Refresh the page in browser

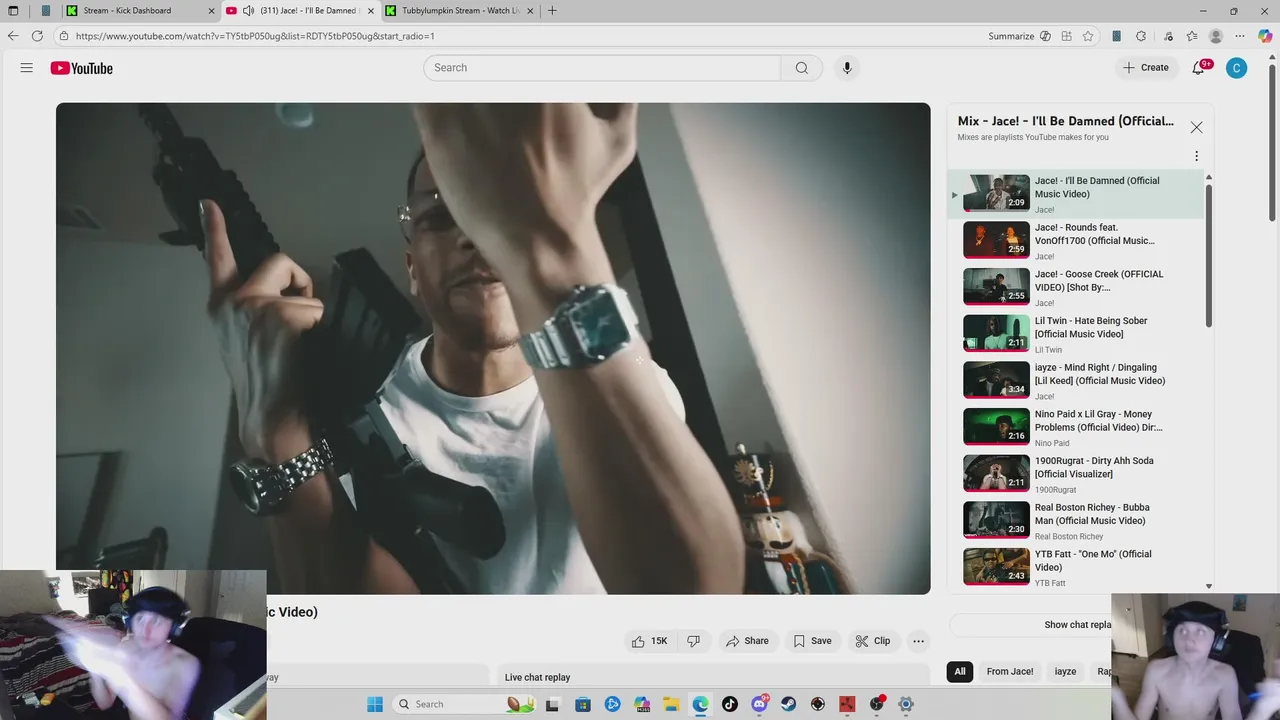coord(37,36)
